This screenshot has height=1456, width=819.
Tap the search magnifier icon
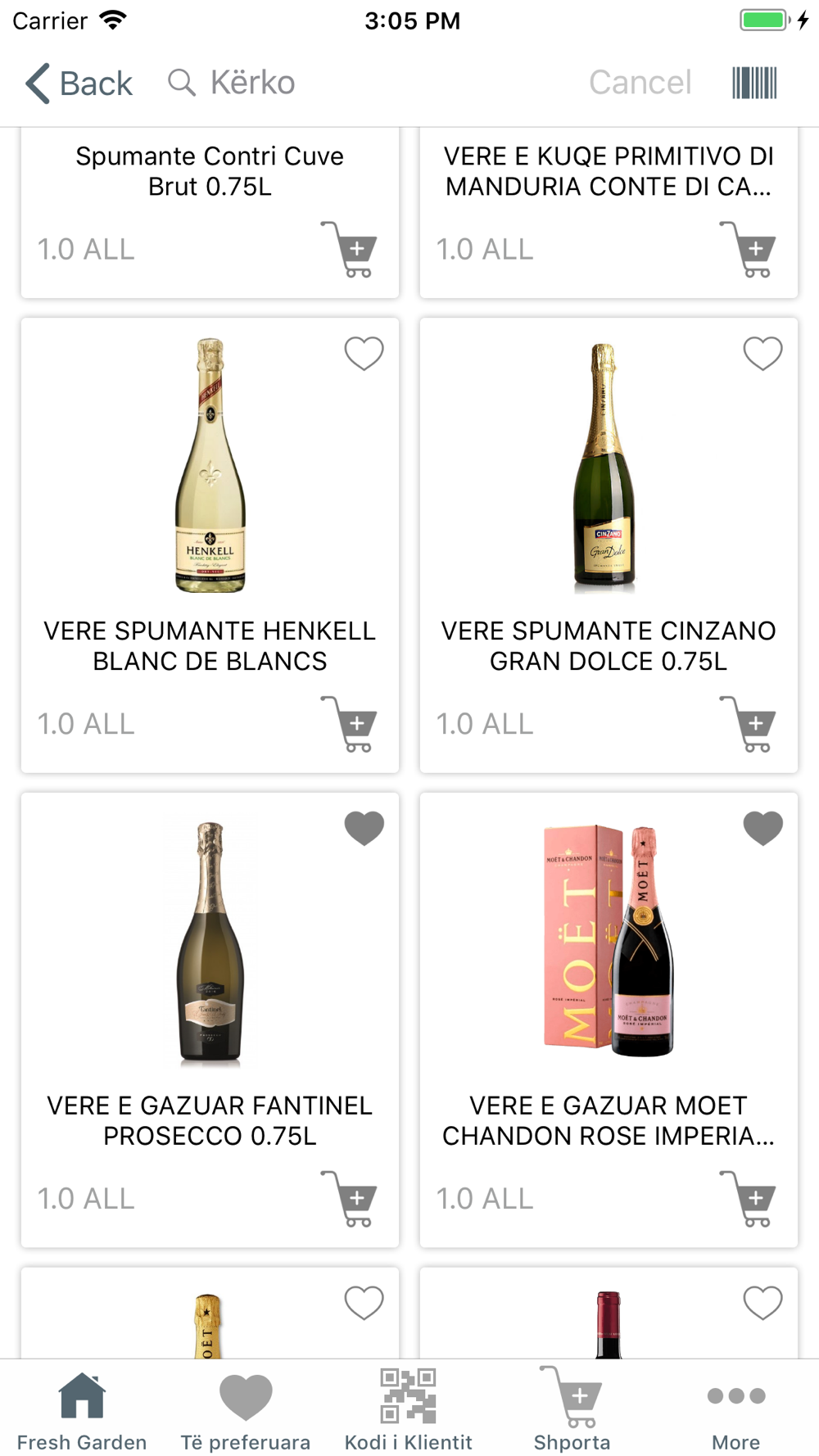[181, 83]
